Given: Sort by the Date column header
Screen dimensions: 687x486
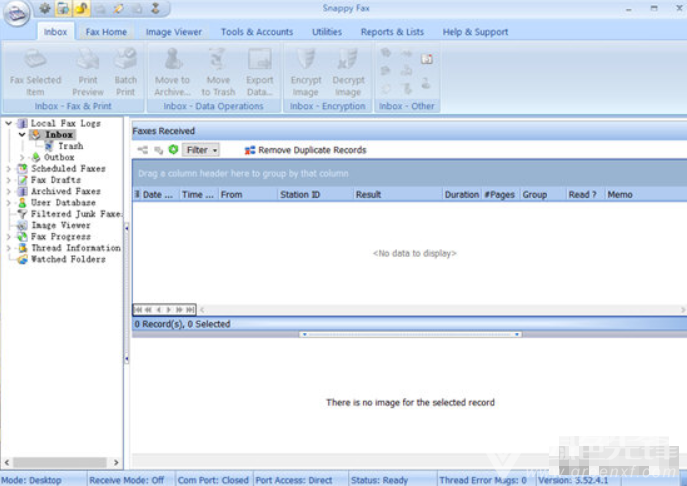Looking at the screenshot, I should pyautogui.click(x=159, y=195).
